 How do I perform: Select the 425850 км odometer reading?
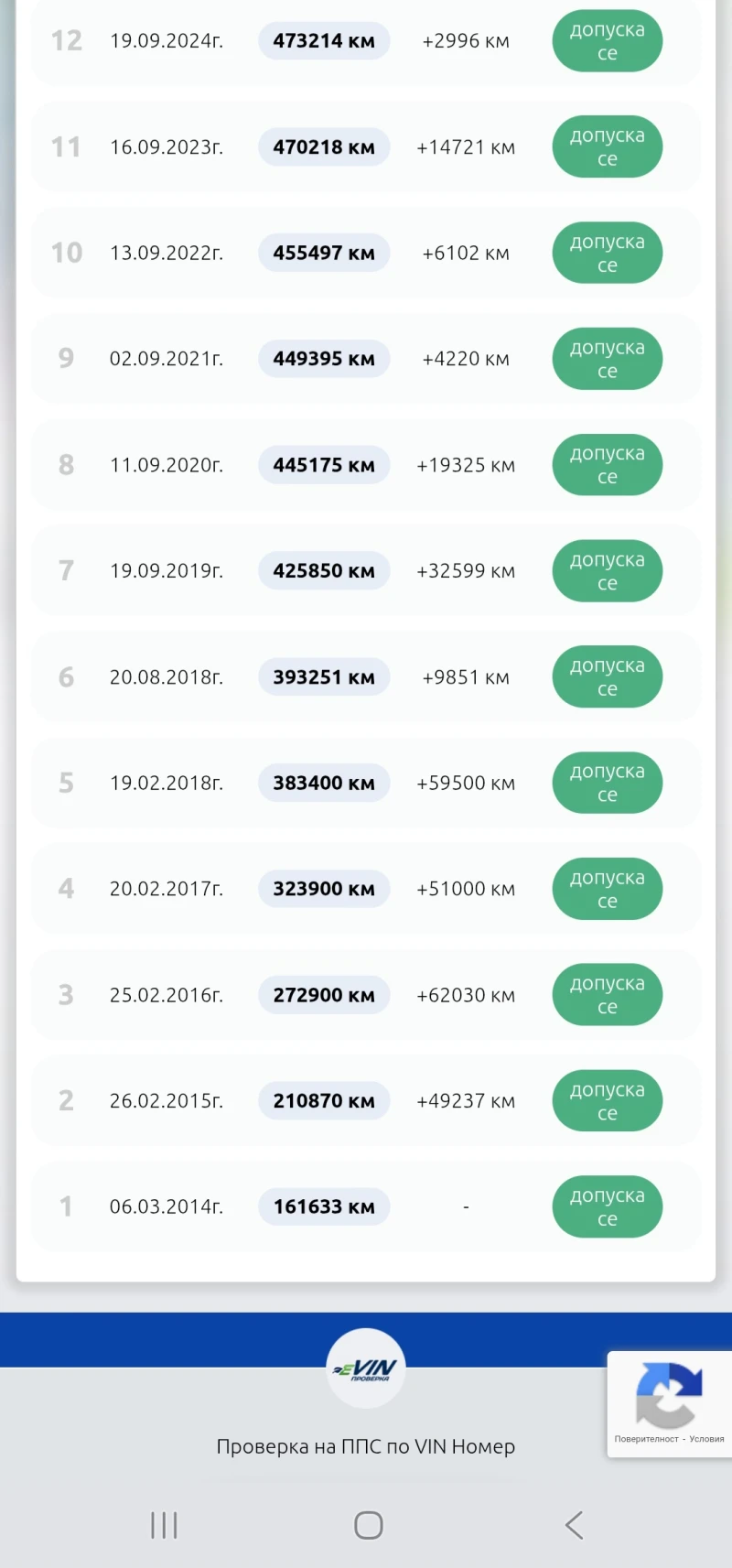tap(324, 571)
